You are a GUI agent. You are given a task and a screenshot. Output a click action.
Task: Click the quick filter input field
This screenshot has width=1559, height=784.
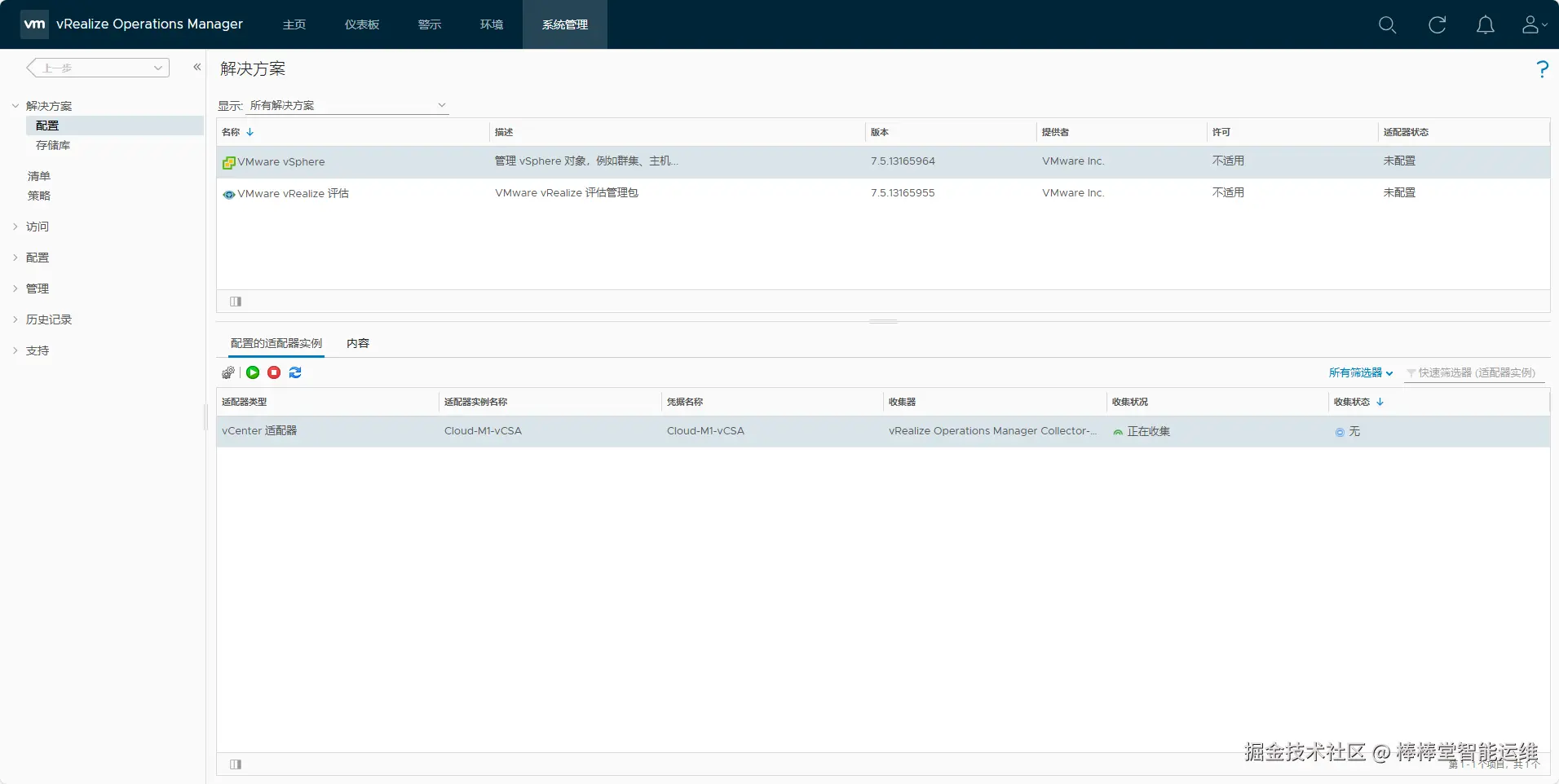click(x=1476, y=372)
